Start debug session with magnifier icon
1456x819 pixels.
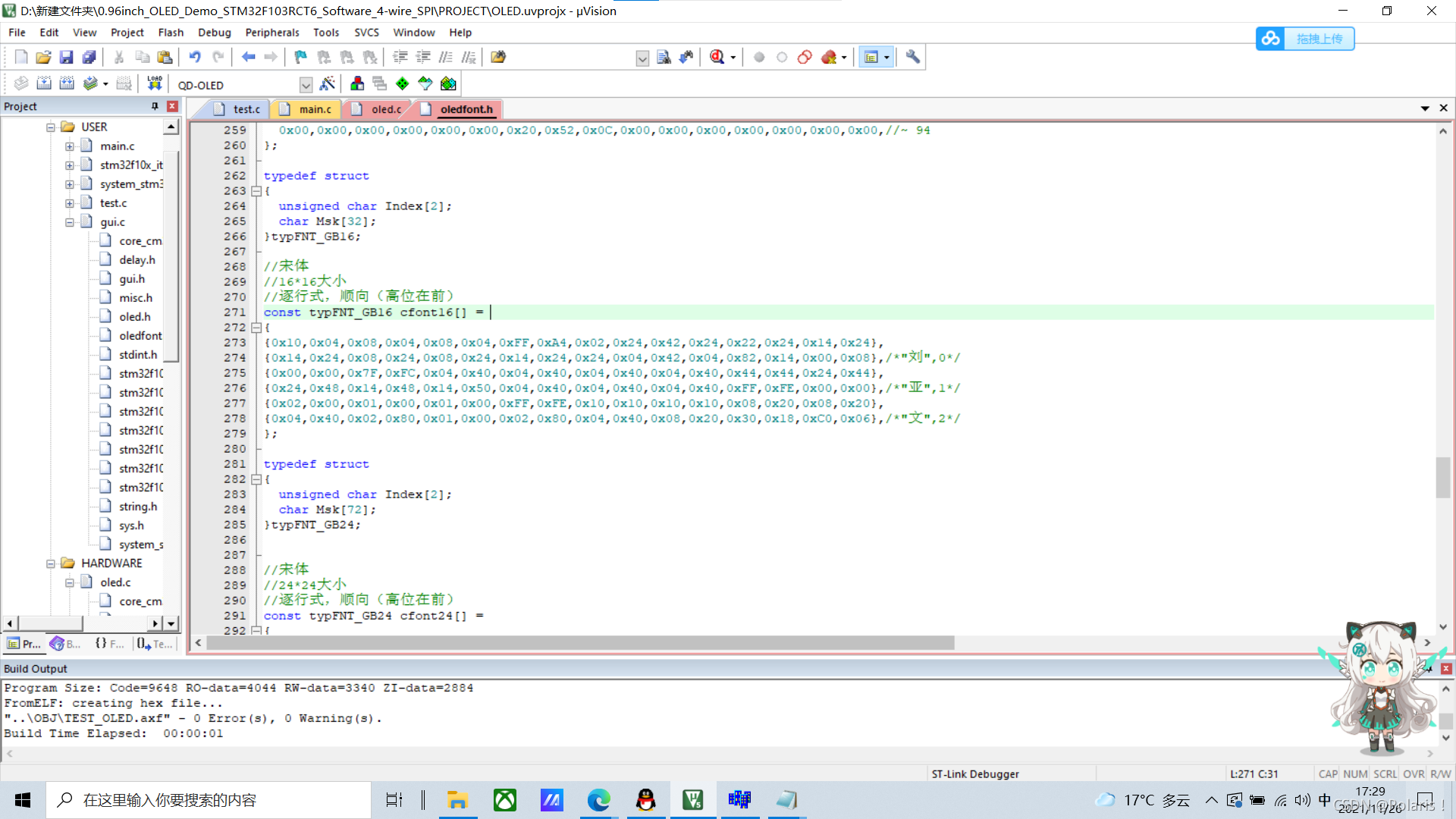coord(717,57)
